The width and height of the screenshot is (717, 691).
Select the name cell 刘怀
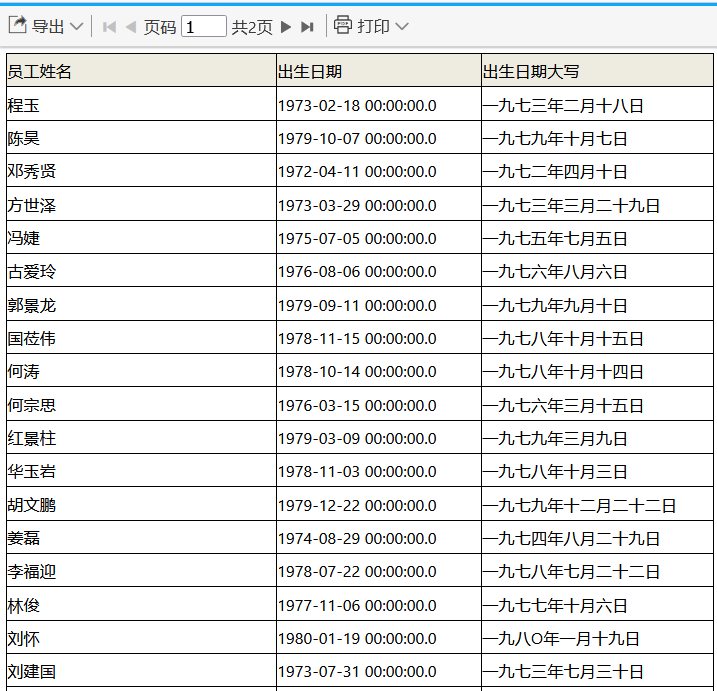point(141,637)
